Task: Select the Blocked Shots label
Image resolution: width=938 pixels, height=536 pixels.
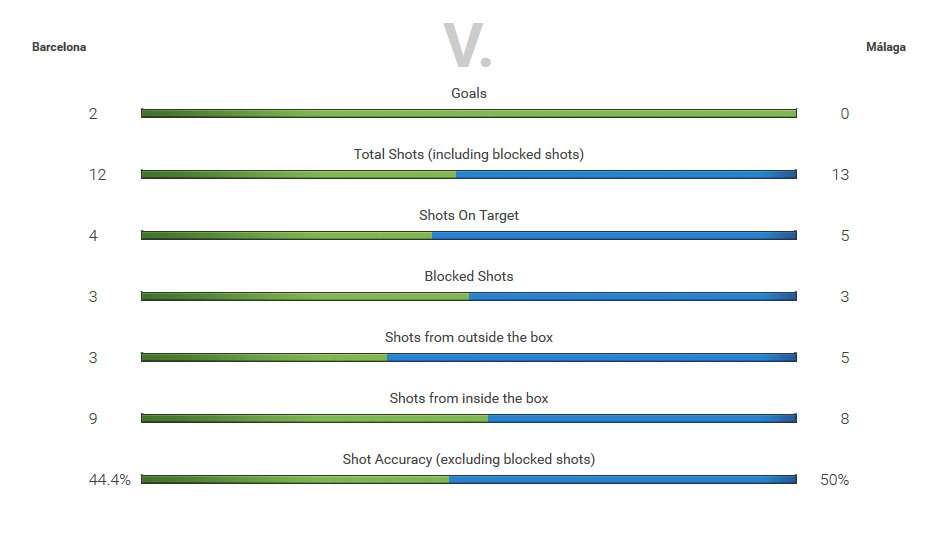Action: tap(469, 276)
